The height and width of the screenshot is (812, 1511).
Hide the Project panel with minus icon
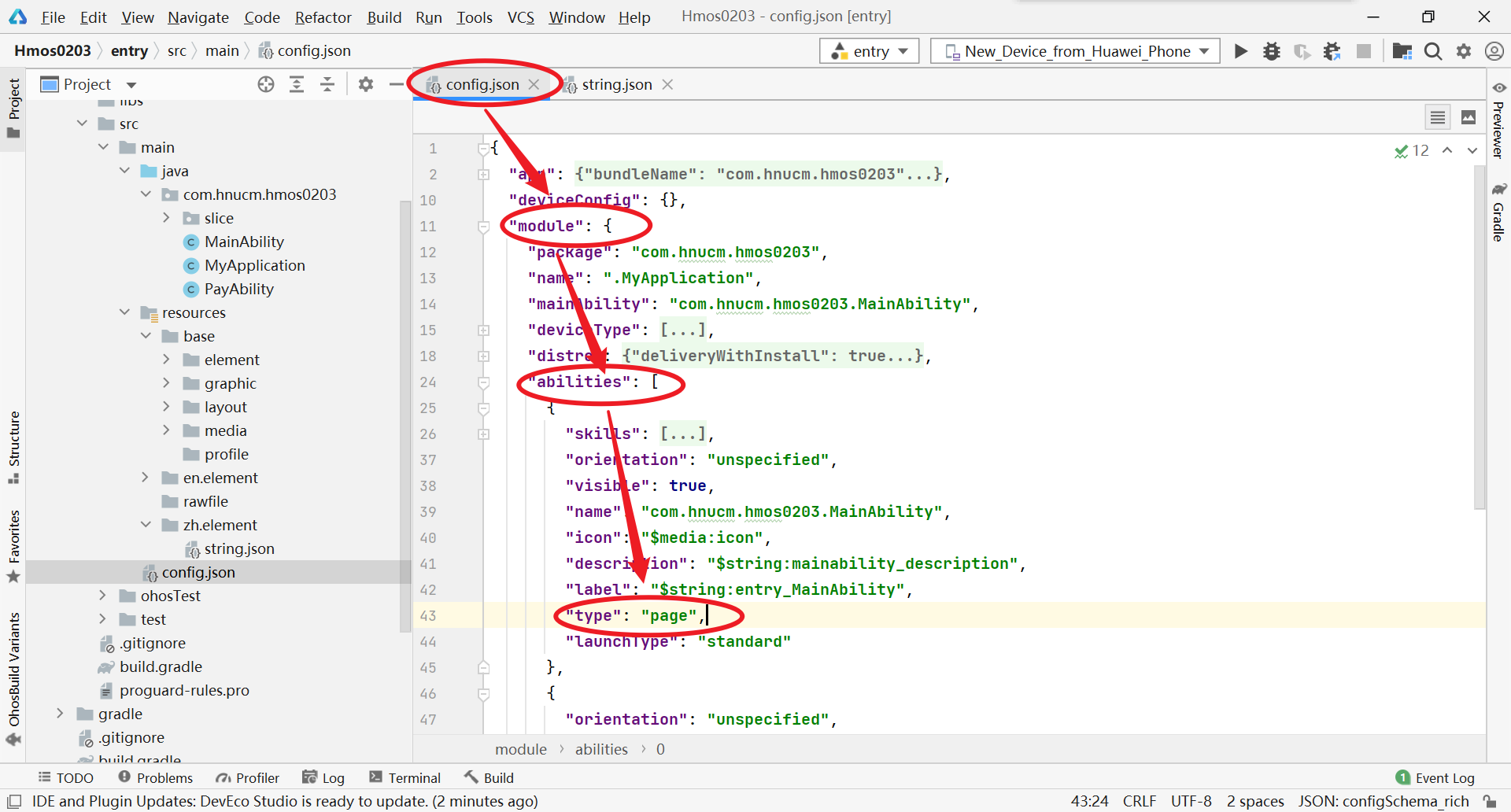[x=396, y=84]
